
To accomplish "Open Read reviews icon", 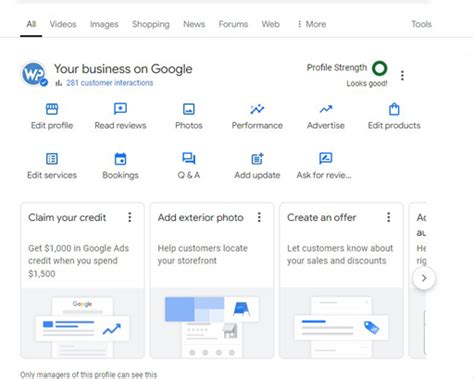I will 120,109.
